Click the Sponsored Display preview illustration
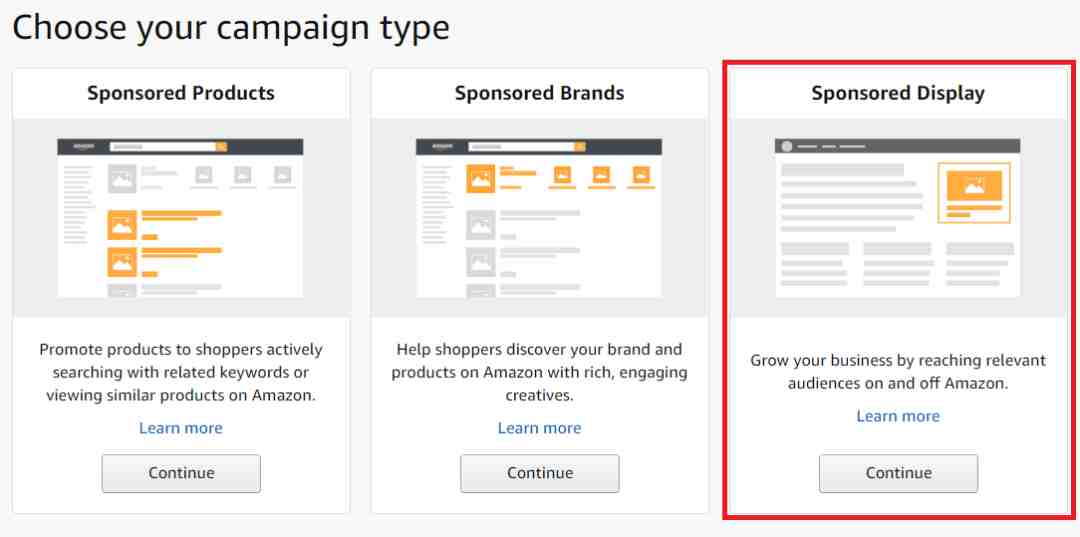Screen dimensions: 1080x537 pyautogui.click(x=898, y=218)
